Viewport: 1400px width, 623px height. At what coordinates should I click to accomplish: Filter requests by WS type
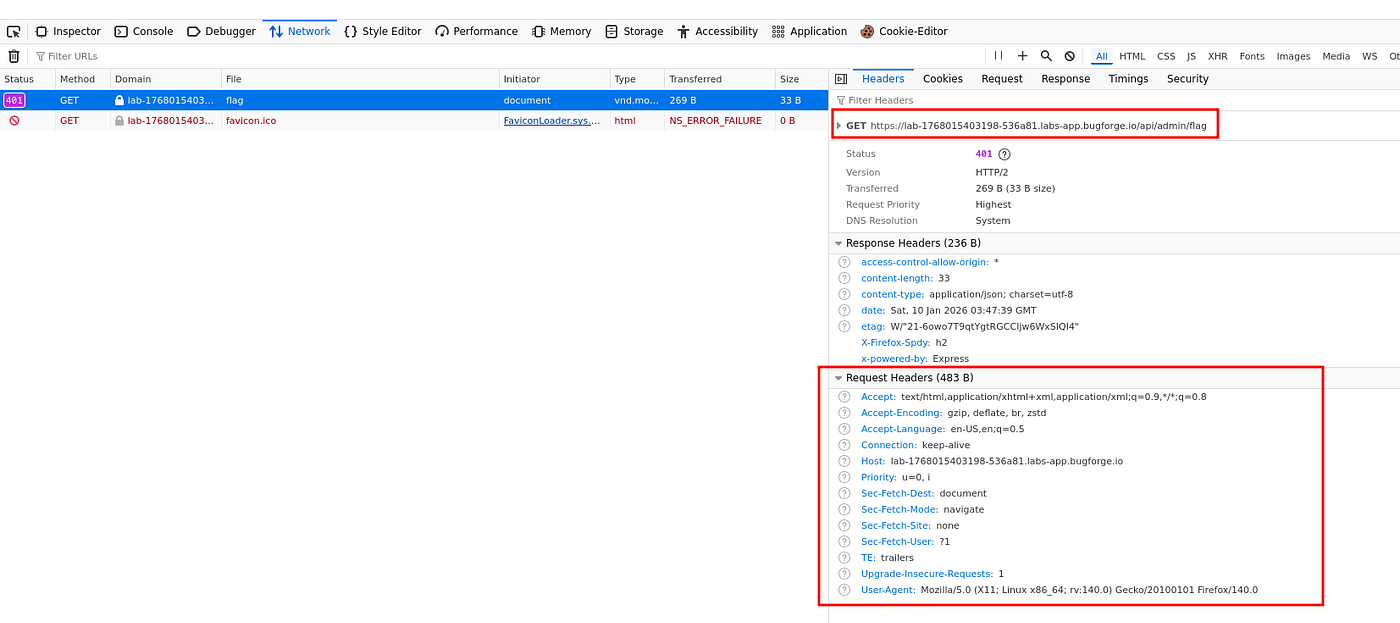[1369, 56]
